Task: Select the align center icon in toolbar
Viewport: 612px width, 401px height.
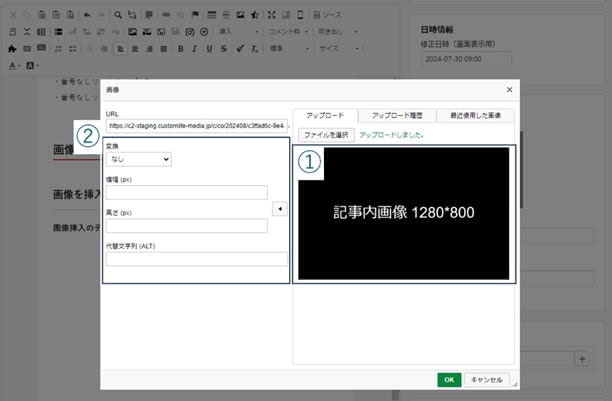Action: (135, 48)
